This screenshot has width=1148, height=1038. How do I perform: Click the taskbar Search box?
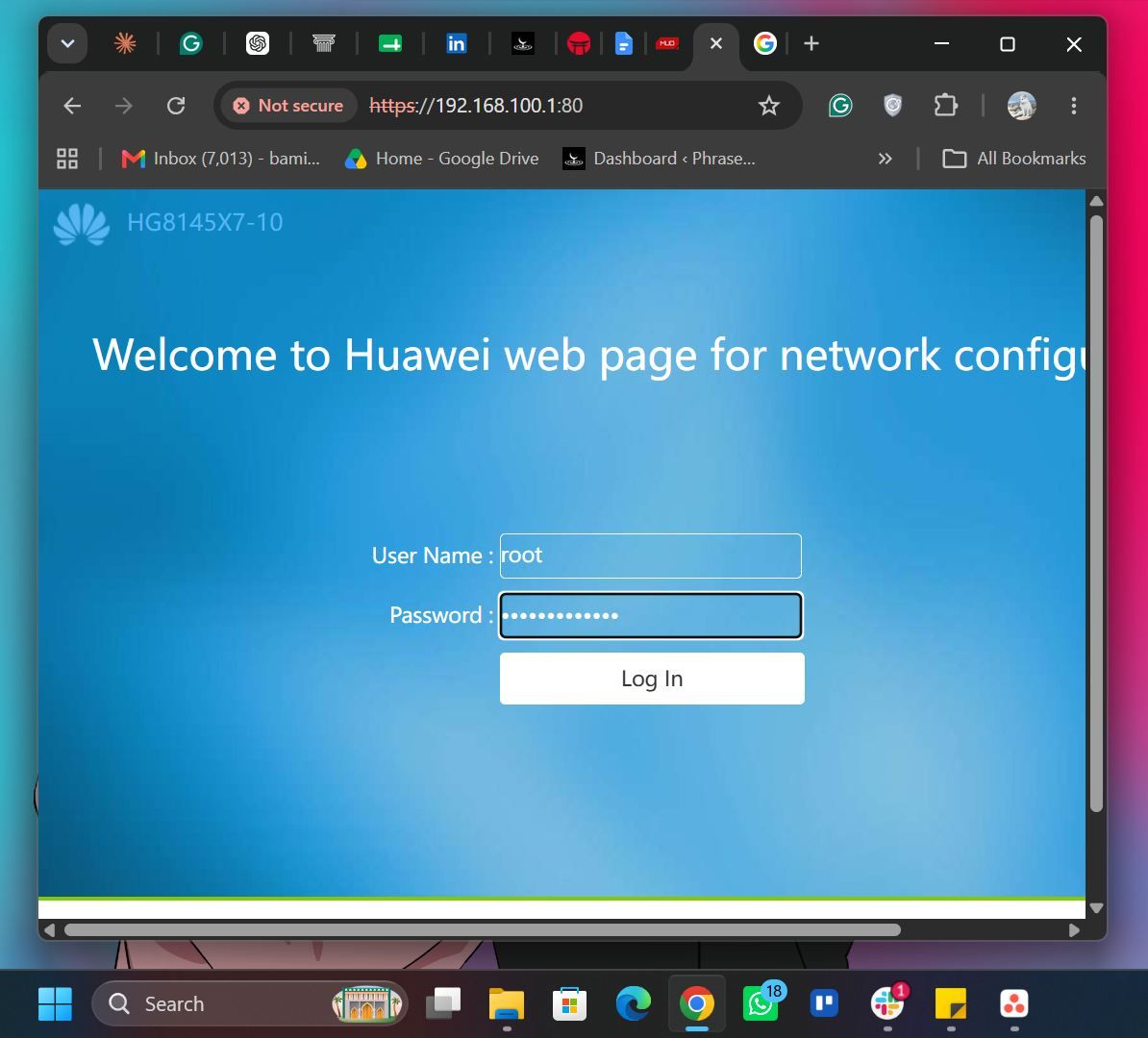249,1003
